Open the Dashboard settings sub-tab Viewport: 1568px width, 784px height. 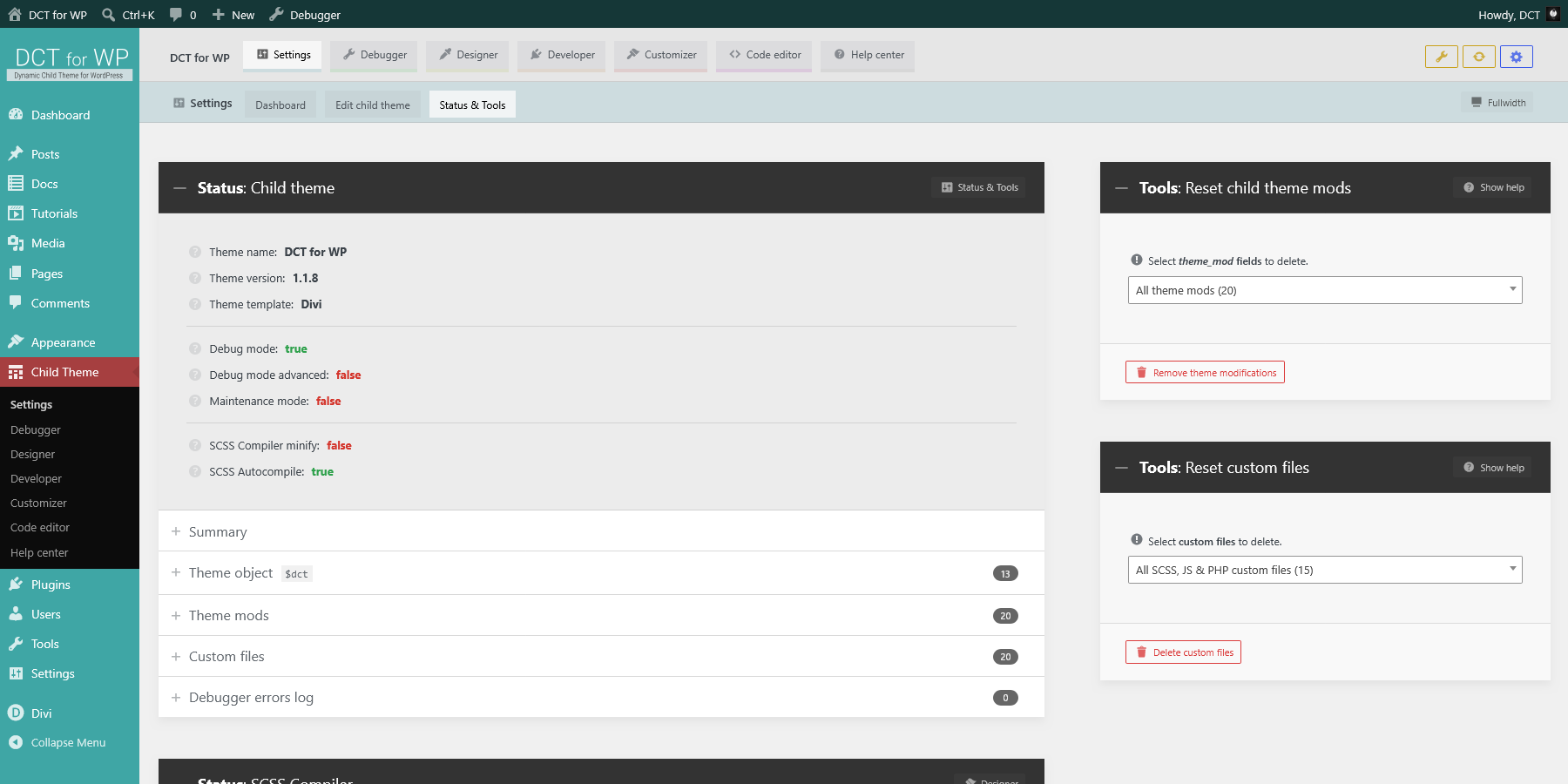pos(280,105)
